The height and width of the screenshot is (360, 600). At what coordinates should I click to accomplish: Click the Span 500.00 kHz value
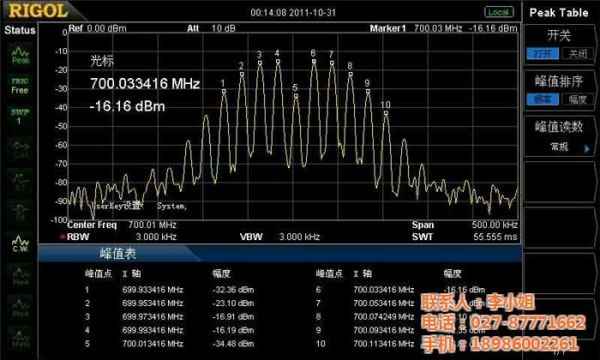495,225
